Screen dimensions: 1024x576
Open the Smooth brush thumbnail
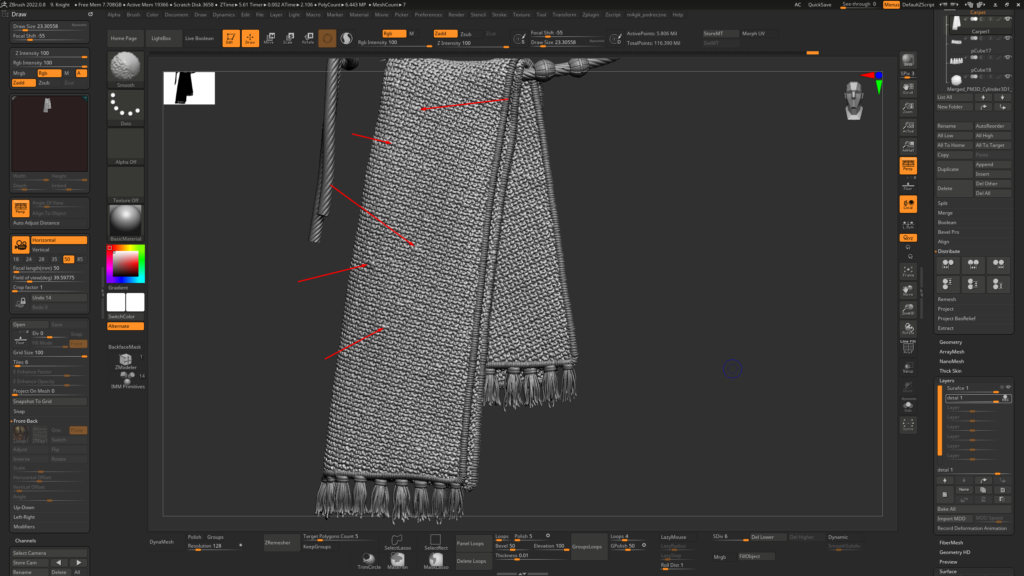pos(125,69)
